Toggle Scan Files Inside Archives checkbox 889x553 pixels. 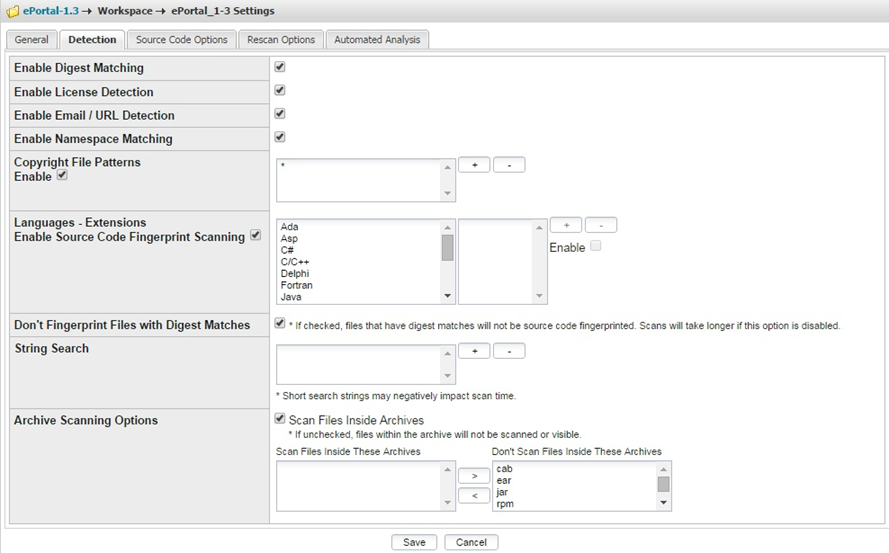pos(280,420)
